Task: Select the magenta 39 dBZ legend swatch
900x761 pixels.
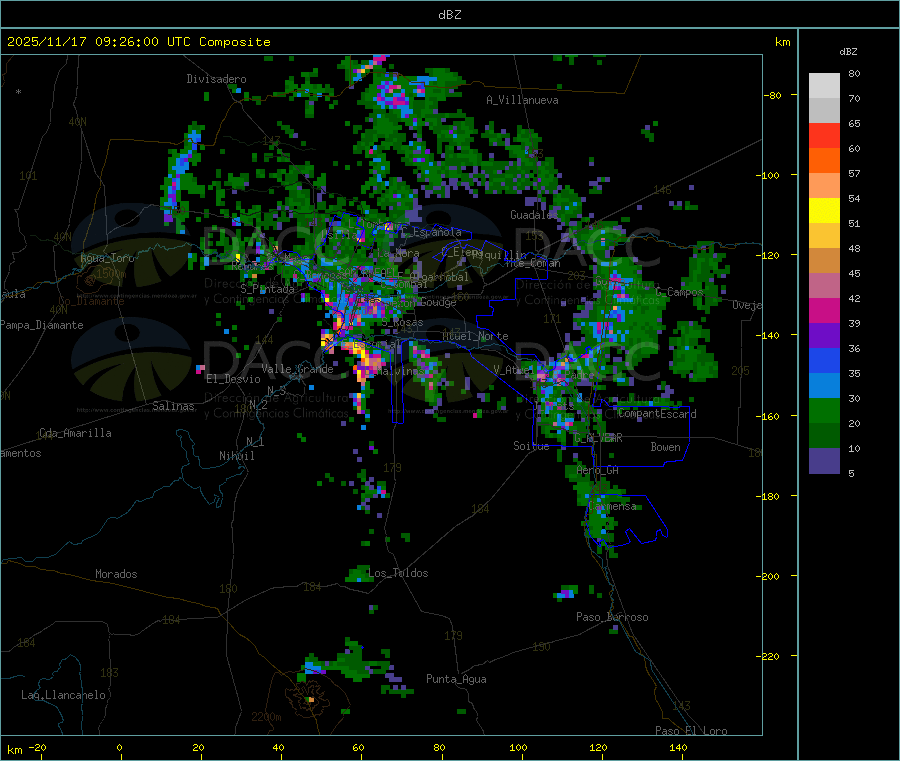Action: click(x=824, y=310)
